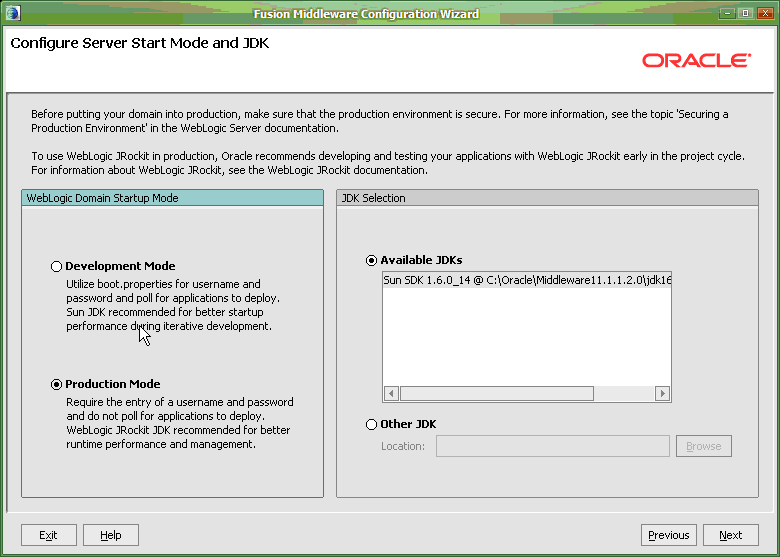This screenshot has height=557, width=780.
Task: Select Production Mode radio button
Action: click(56, 384)
